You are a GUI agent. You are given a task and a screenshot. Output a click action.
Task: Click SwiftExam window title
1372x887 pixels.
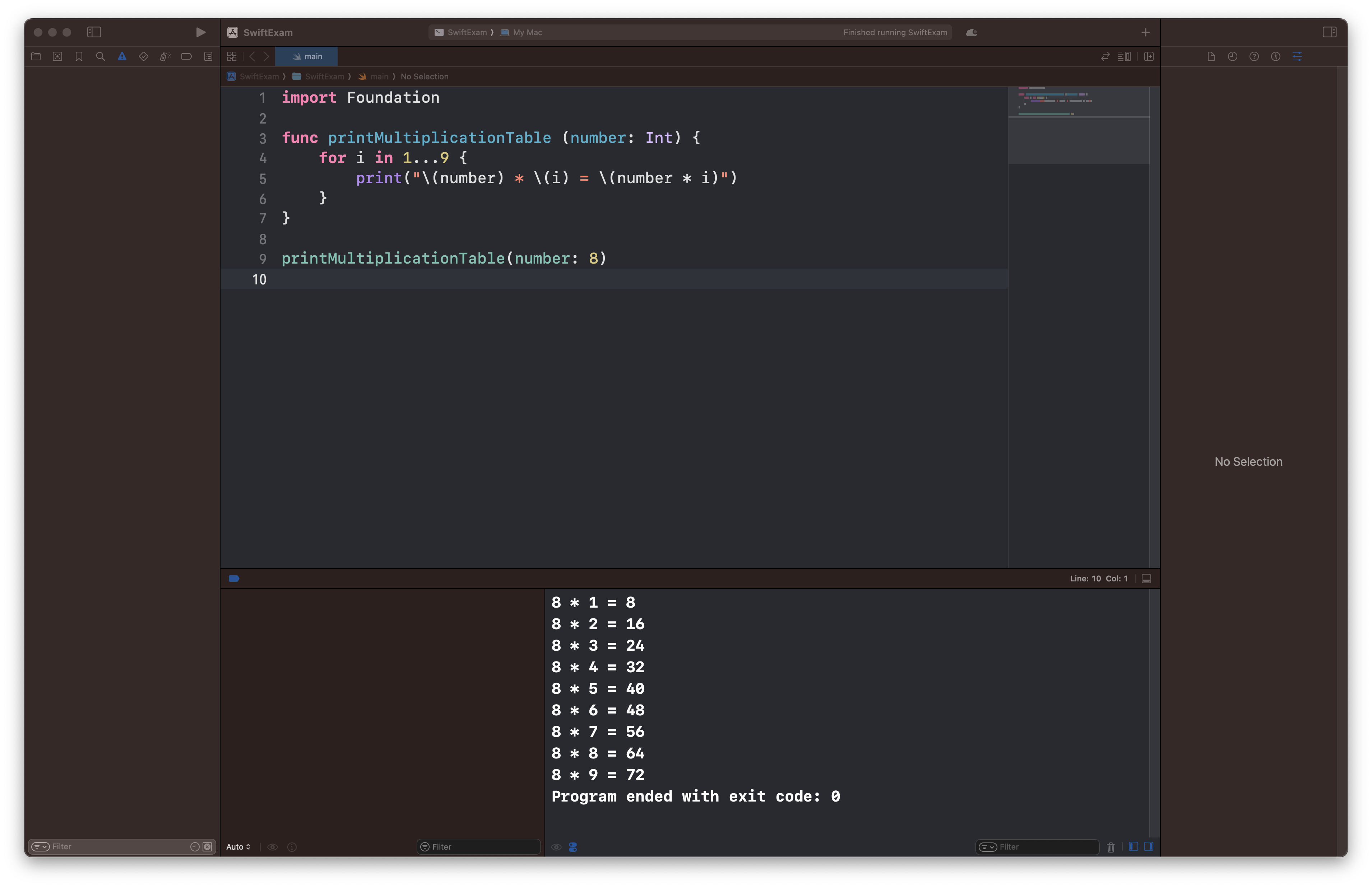coord(268,32)
